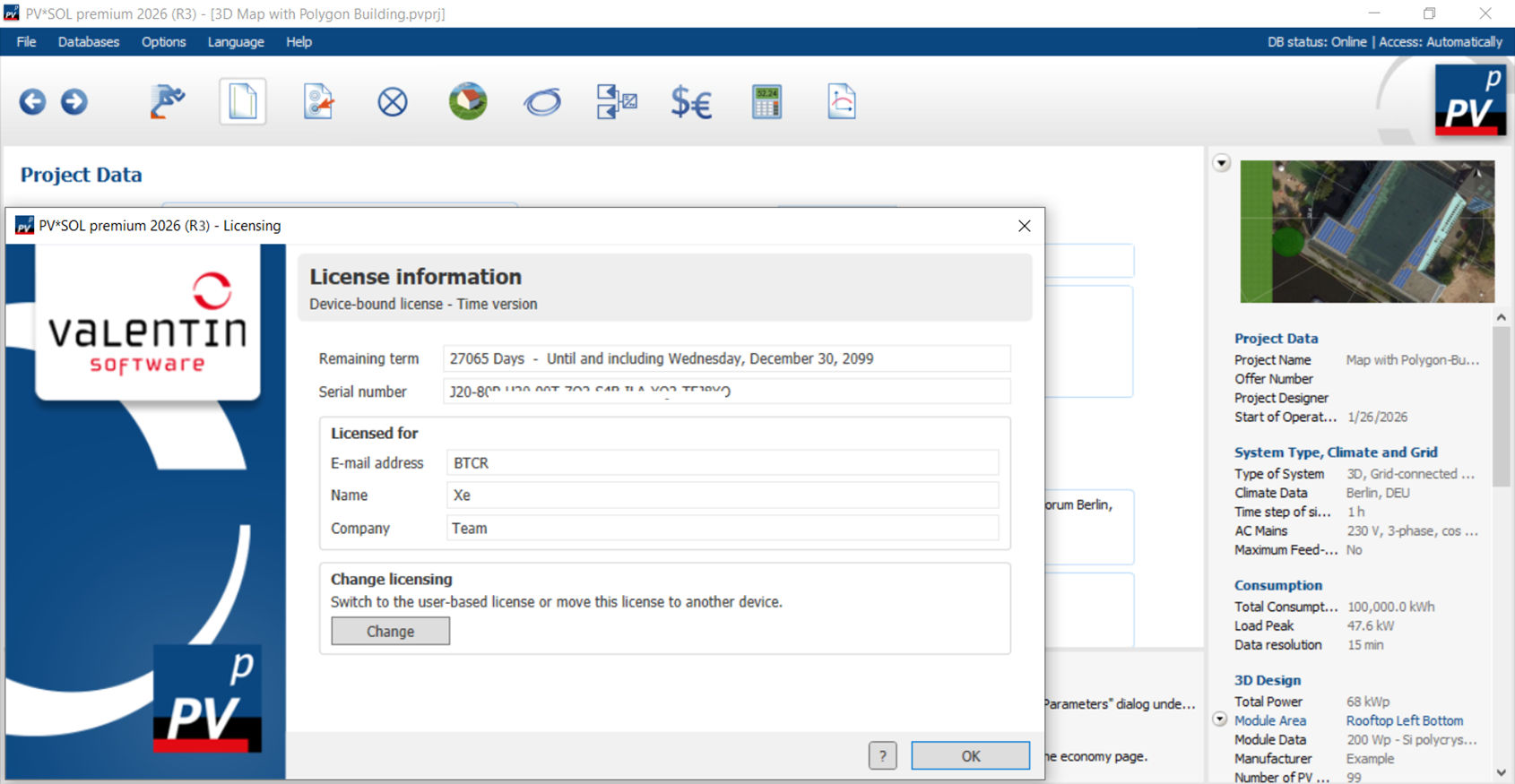Click the '15 min' data resolution value

point(1365,644)
